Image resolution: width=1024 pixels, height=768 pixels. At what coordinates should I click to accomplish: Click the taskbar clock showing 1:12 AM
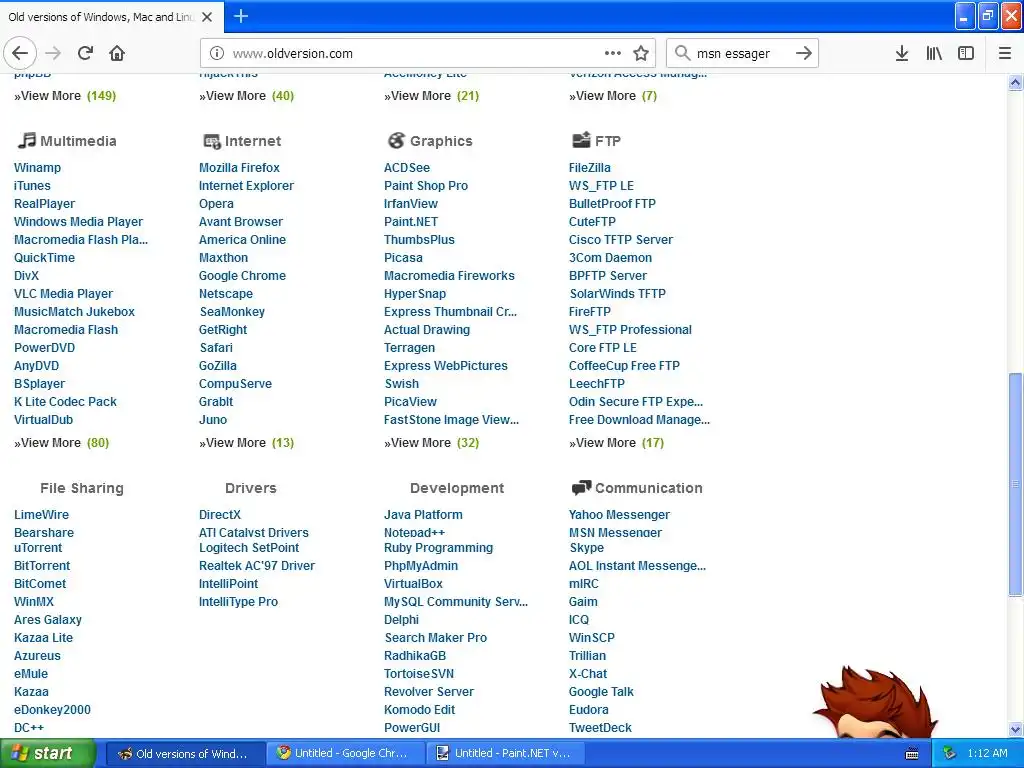coord(987,754)
